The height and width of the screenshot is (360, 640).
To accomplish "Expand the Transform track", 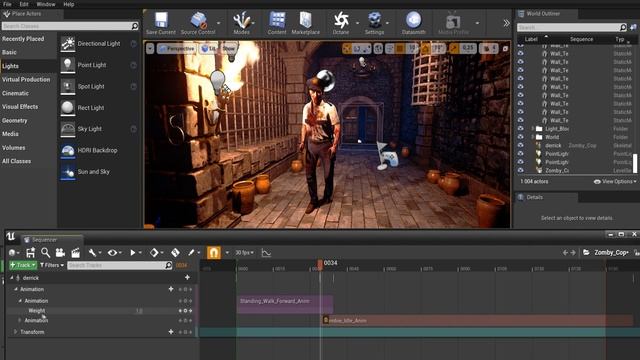I will coord(15,332).
